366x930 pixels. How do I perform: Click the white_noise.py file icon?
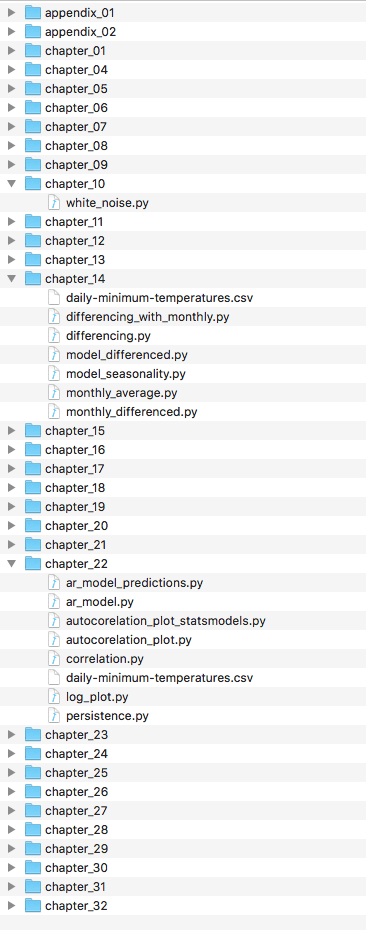click(x=54, y=202)
